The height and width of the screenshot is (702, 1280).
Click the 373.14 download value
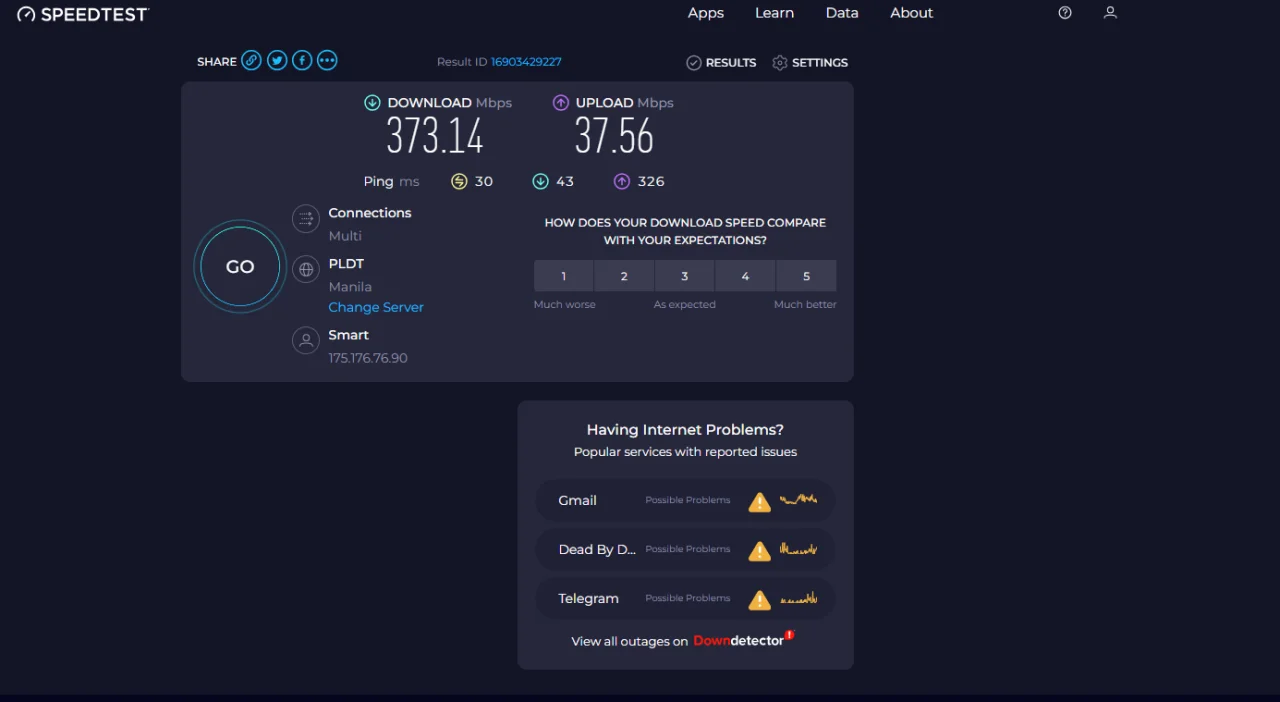tap(435, 136)
